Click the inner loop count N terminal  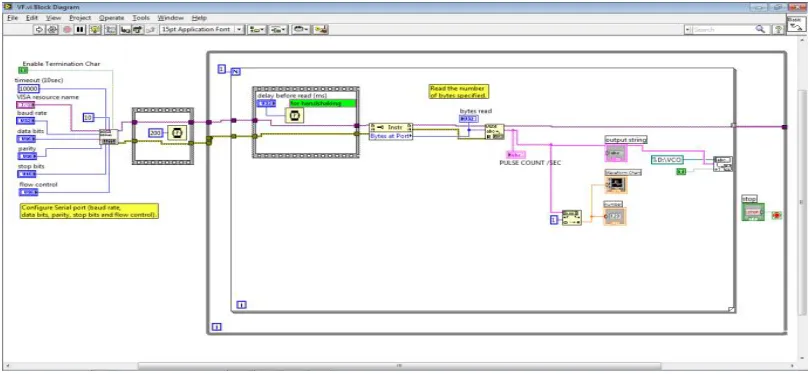236,72
